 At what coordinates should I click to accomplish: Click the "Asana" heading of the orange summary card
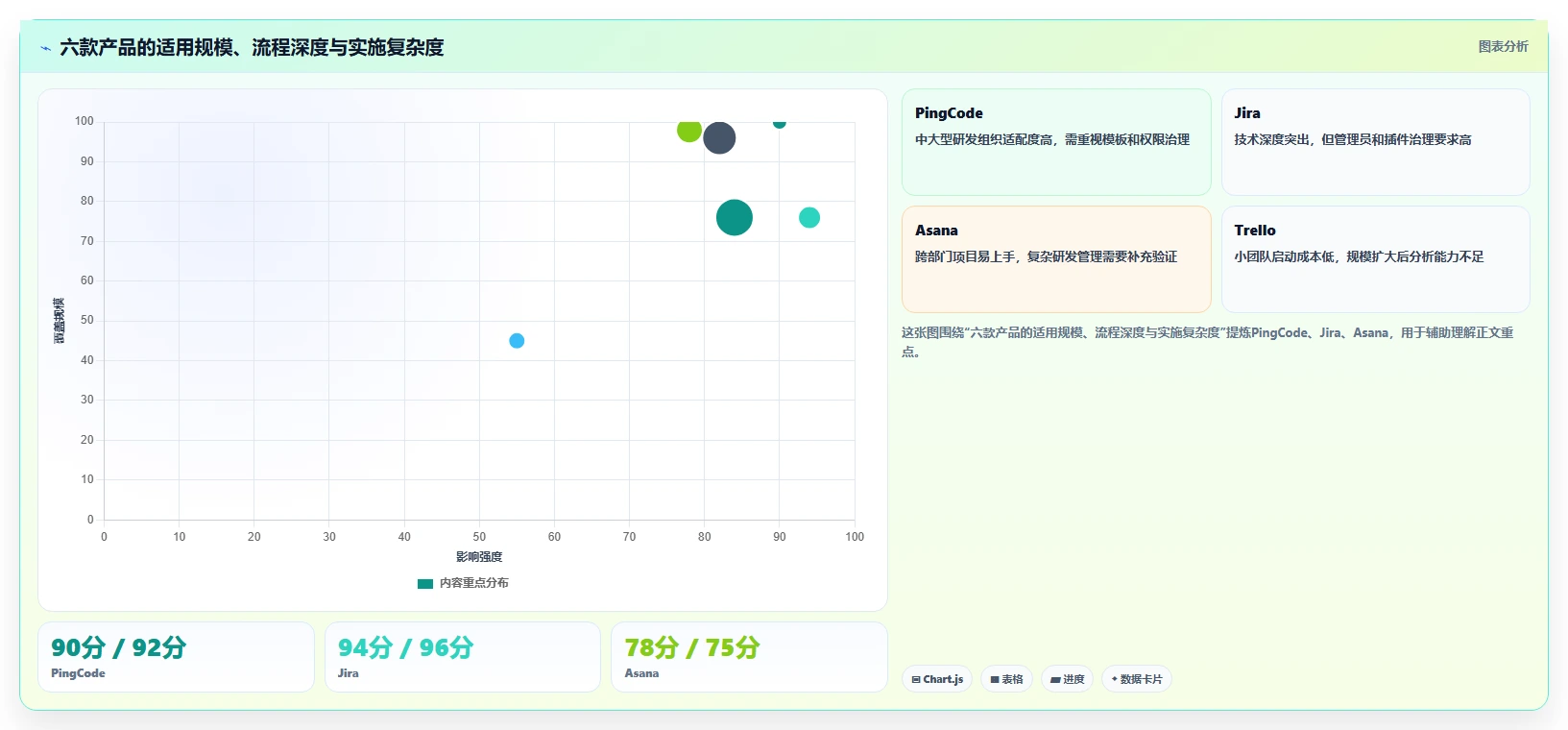936,231
